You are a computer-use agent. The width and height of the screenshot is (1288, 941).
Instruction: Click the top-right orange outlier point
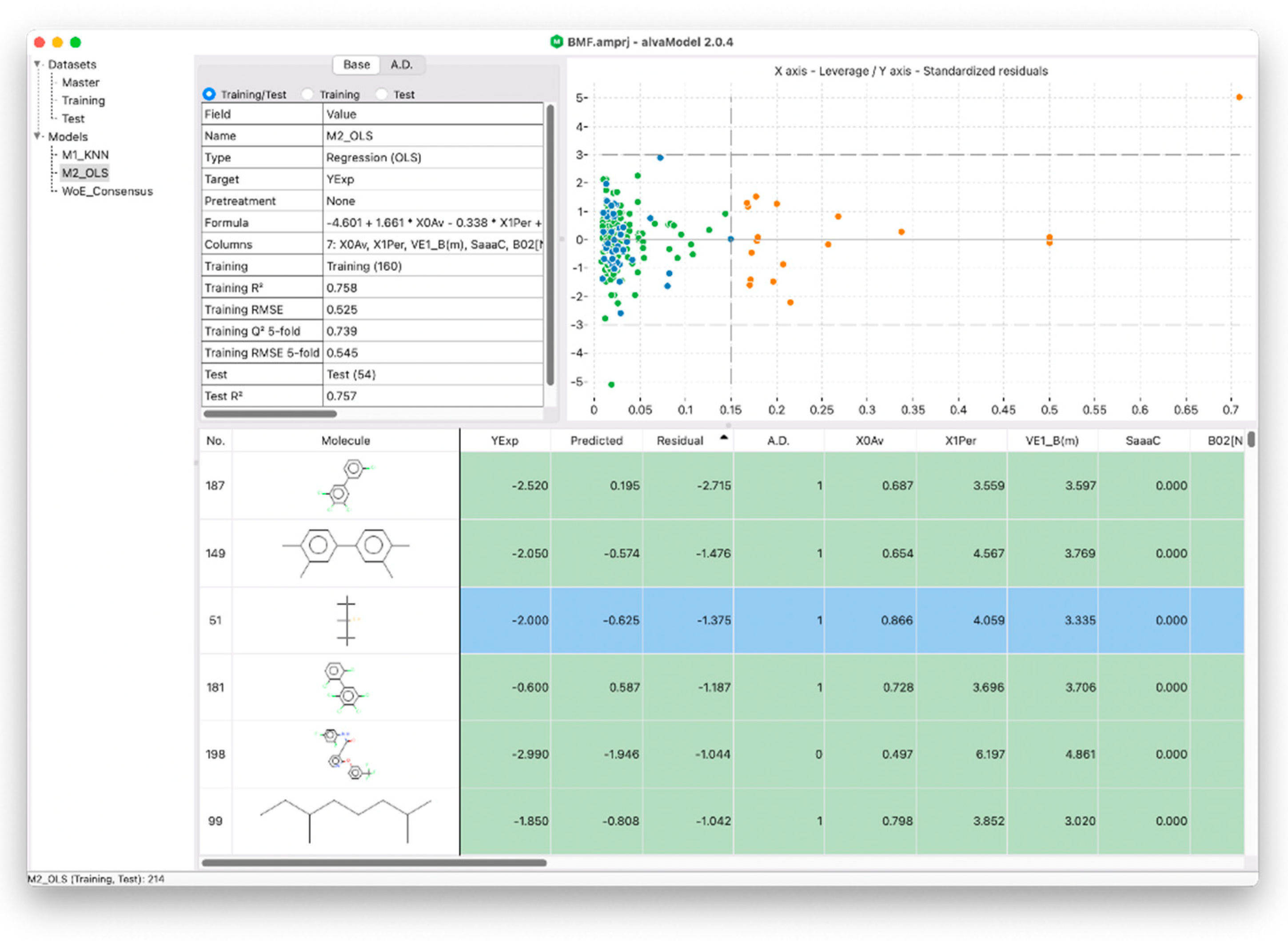click(x=1239, y=97)
